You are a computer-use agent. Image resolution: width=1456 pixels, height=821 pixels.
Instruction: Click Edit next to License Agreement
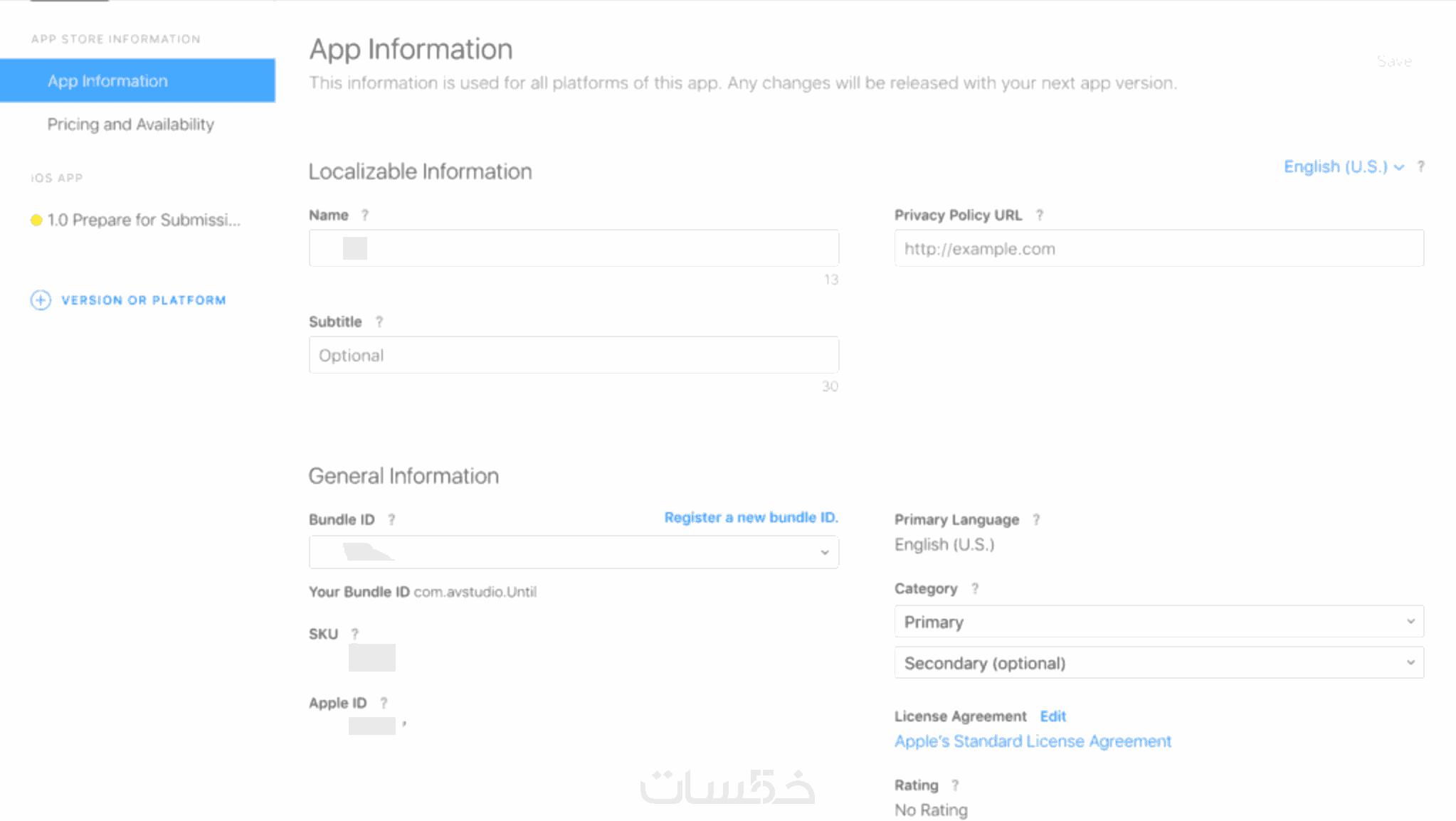(x=1053, y=716)
